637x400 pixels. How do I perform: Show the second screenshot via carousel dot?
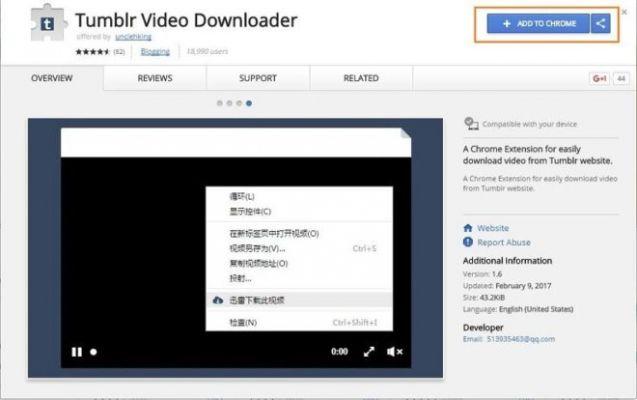coord(230,103)
